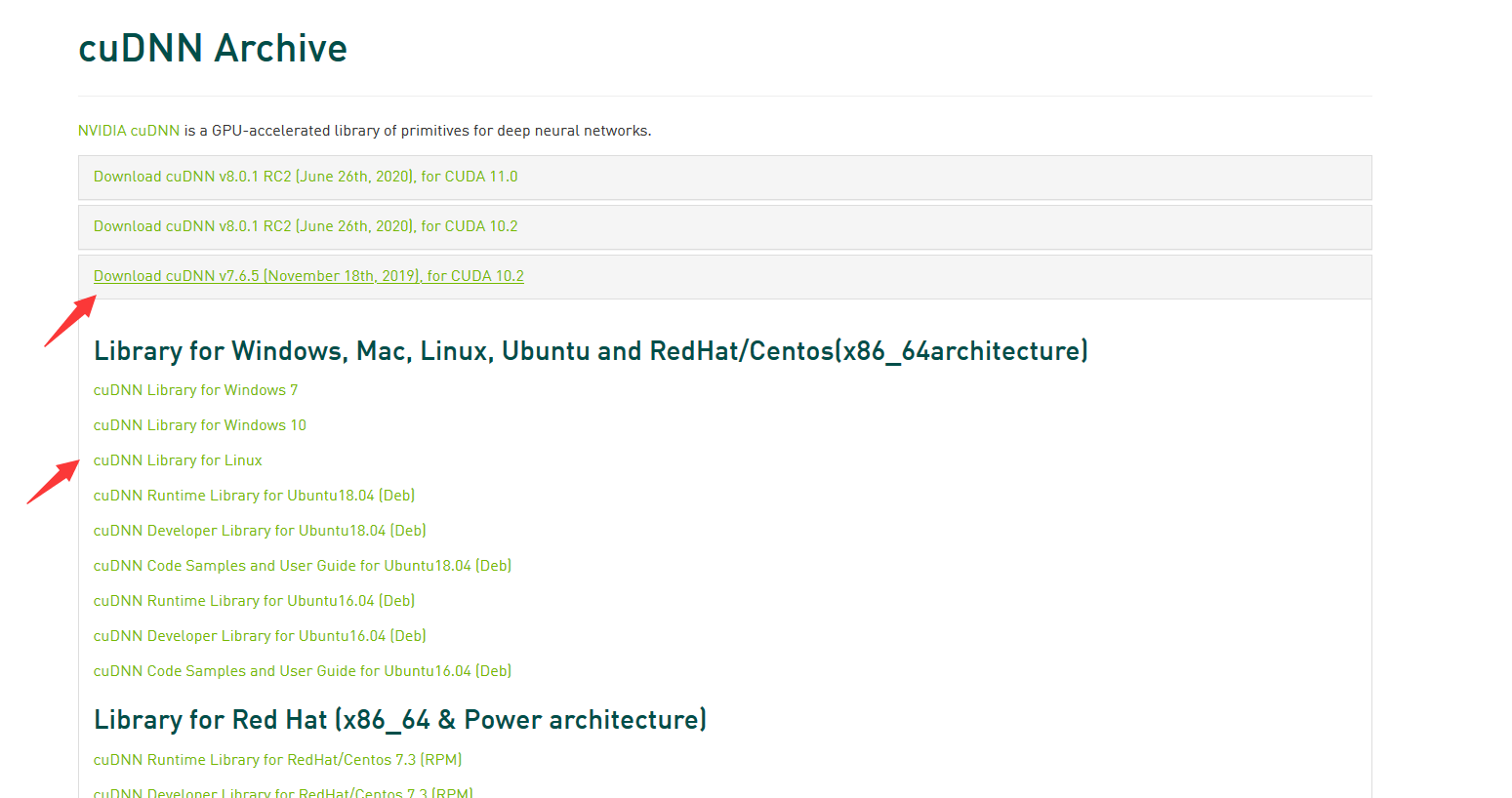Download cuDNN Library for Linux
This screenshot has height=798, width=1512.
[x=178, y=460]
